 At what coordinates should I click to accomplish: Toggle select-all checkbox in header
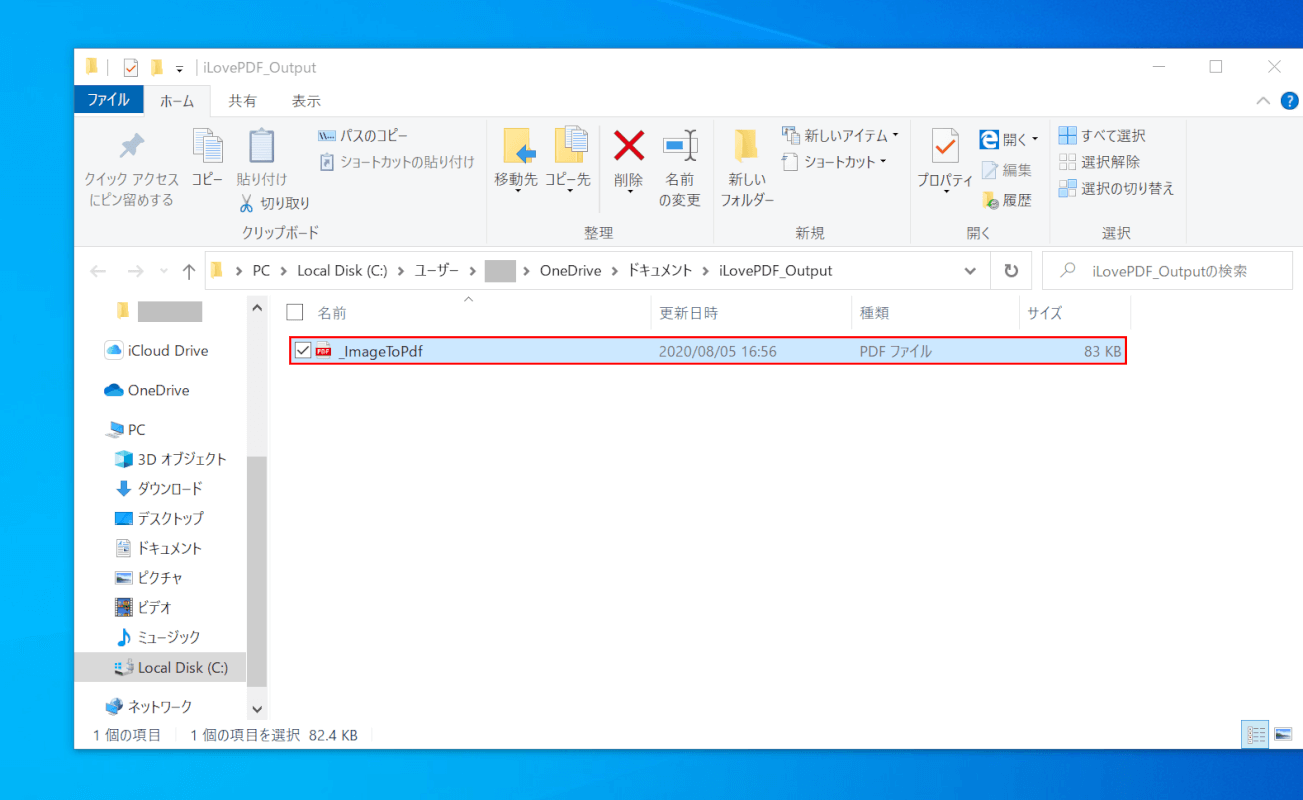pyautogui.click(x=294, y=312)
